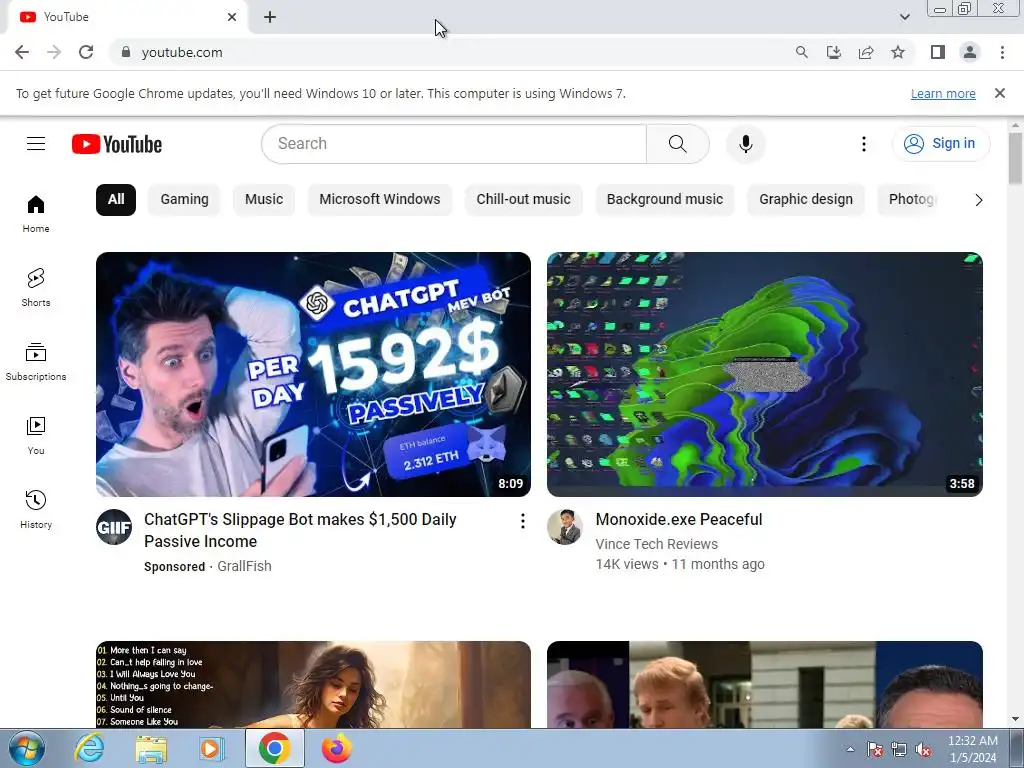Open Windows Explorer folder from taskbar
1024x768 pixels.
point(151,748)
